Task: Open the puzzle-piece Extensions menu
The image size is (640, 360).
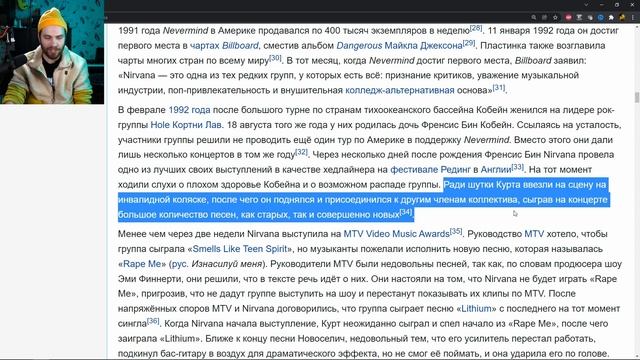Action: tap(611, 17)
